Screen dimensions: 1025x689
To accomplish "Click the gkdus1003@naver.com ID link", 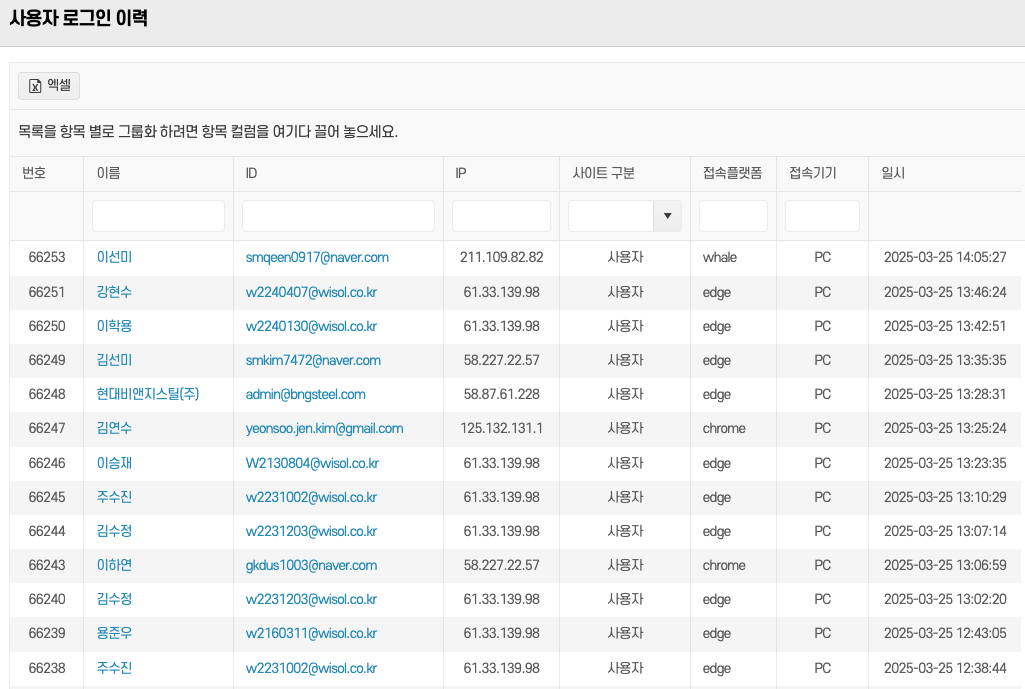I will coord(311,566).
